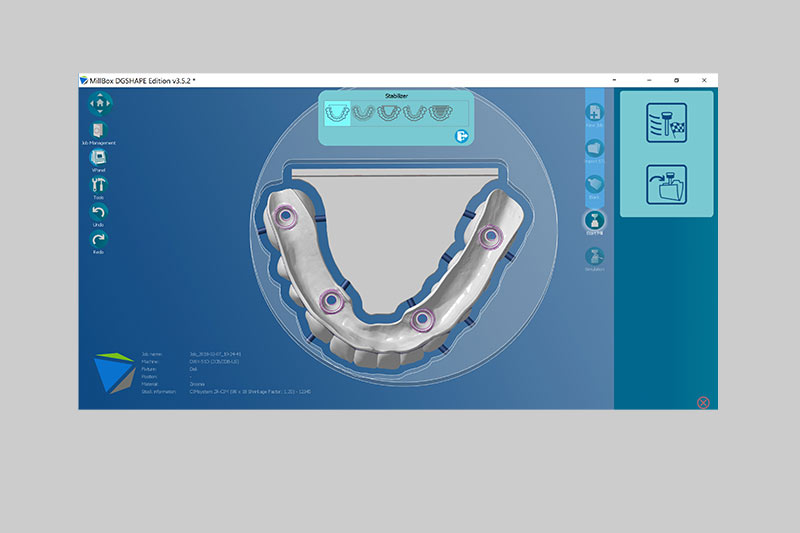Click the highlighted milling step icon
The height and width of the screenshot is (533, 800).
(x=594, y=220)
